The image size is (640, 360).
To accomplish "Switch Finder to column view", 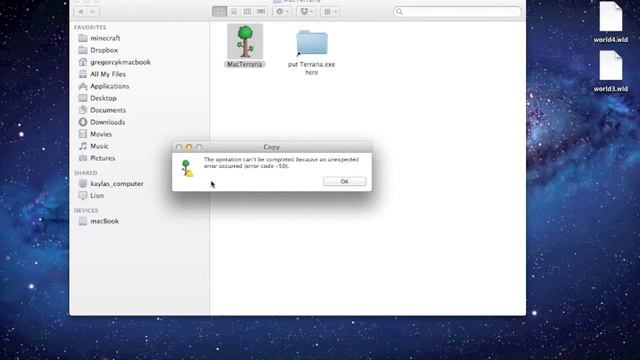I will pyautogui.click(x=247, y=11).
